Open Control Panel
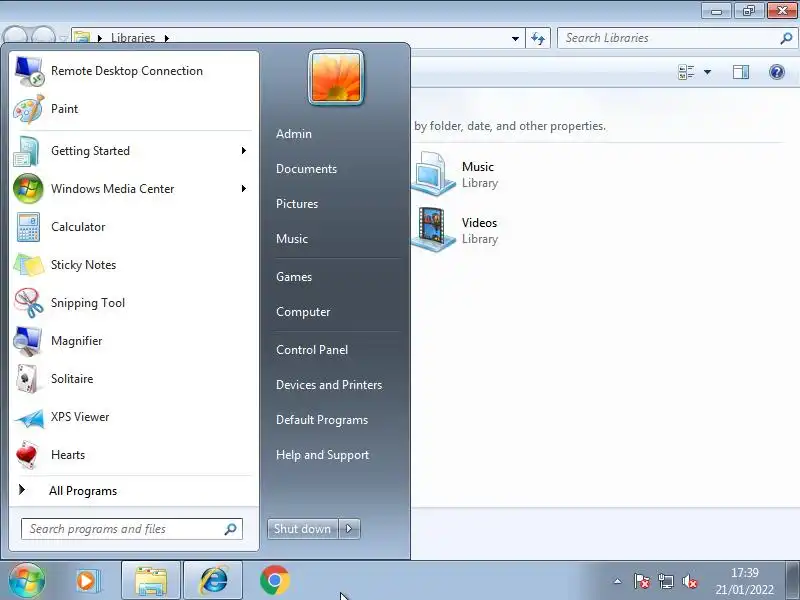The width and height of the screenshot is (800, 600). [312, 350]
